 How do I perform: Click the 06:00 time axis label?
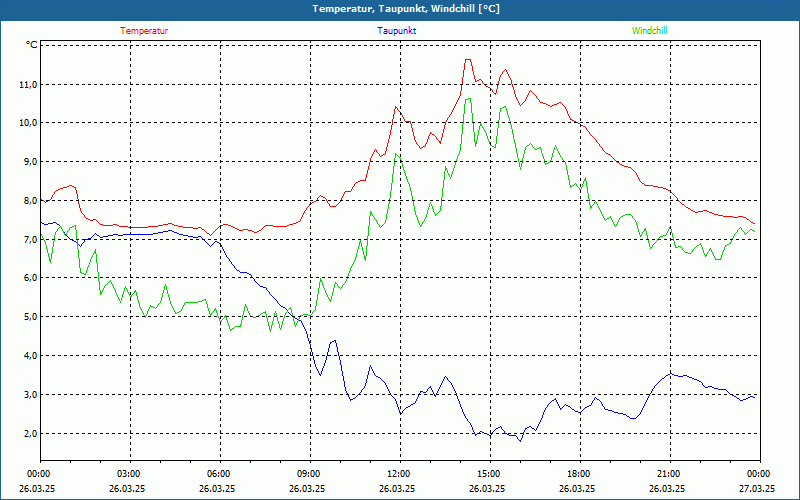coord(220,474)
